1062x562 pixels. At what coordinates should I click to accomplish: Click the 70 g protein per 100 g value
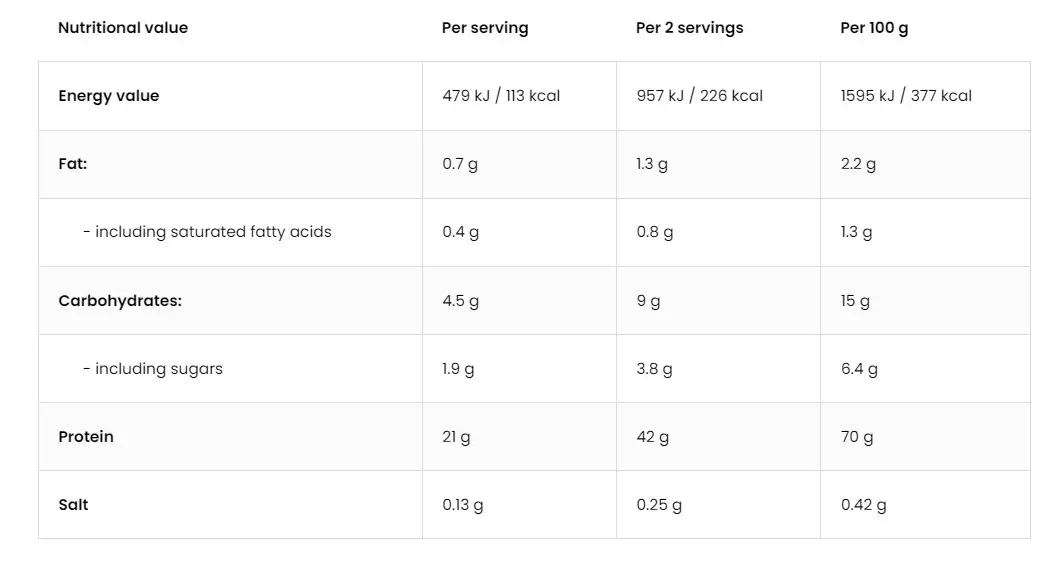(857, 437)
